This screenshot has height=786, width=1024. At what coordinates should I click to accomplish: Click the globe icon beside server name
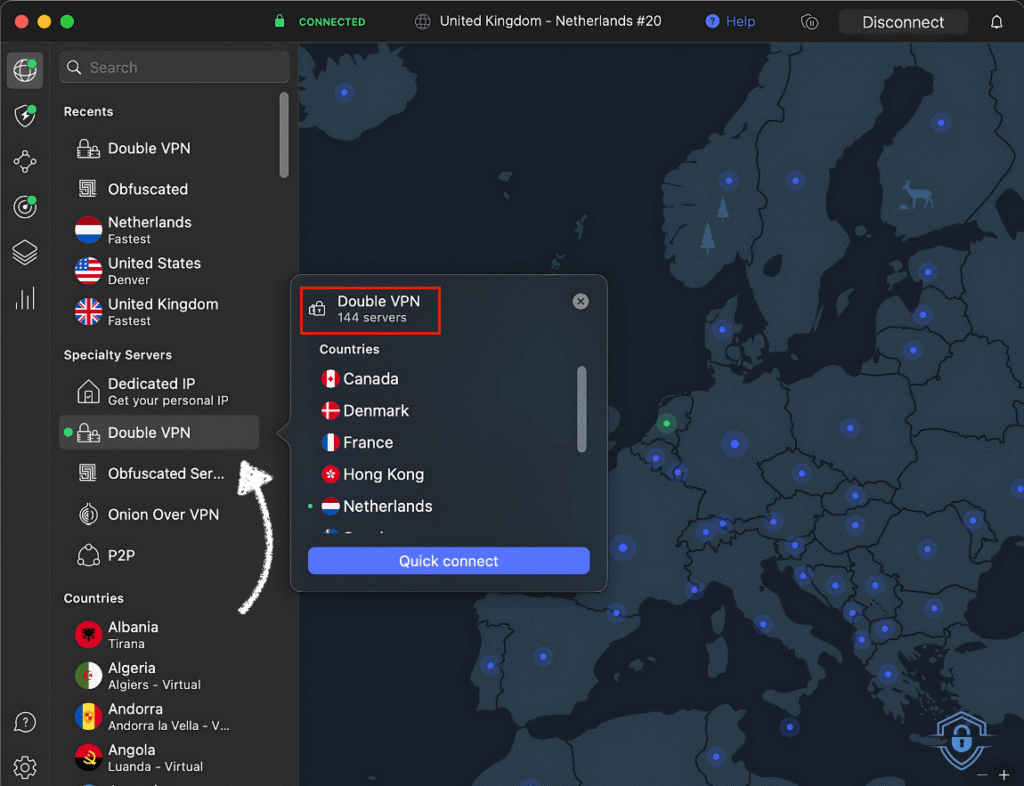tap(423, 22)
